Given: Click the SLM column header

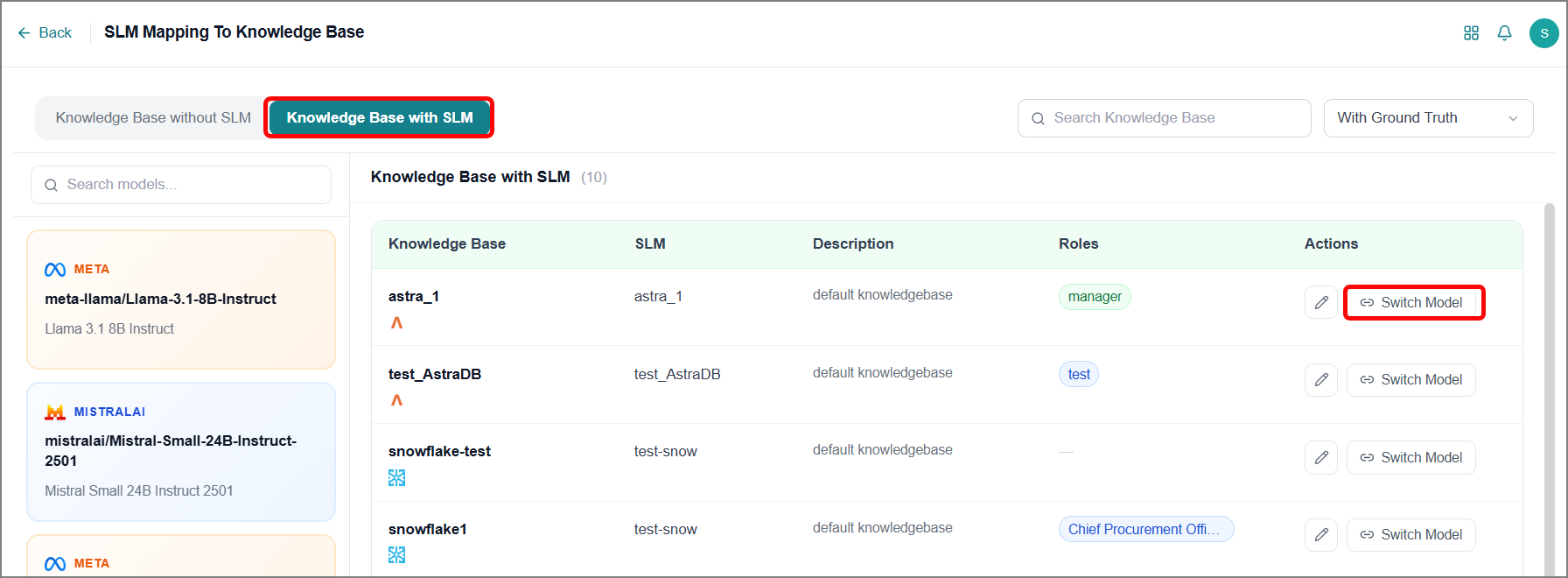Looking at the screenshot, I should (x=650, y=243).
